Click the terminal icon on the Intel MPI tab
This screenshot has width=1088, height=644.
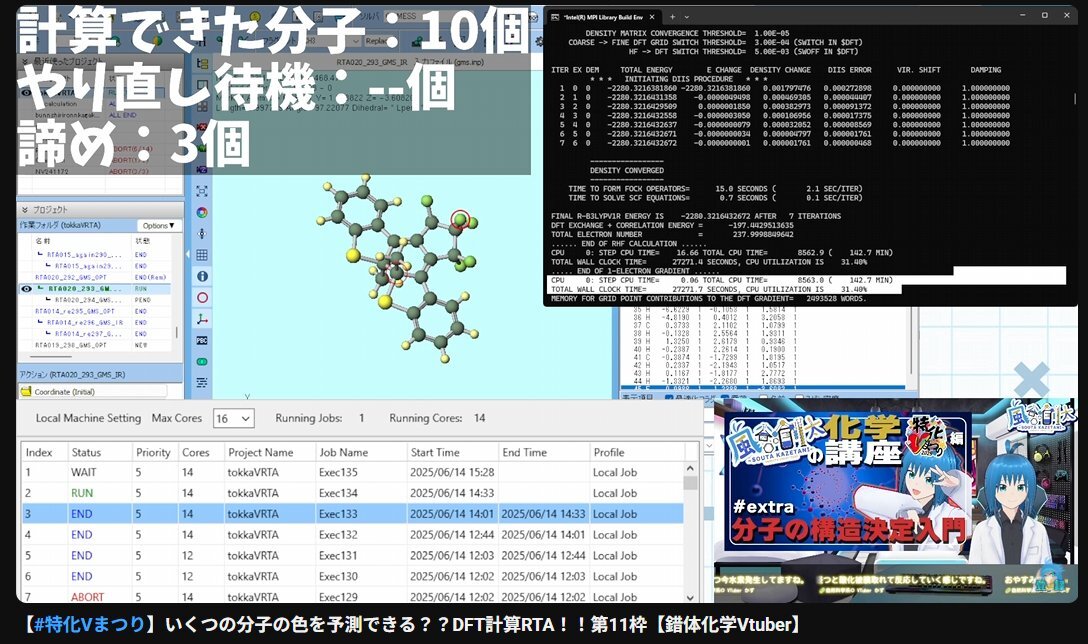(554, 17)
